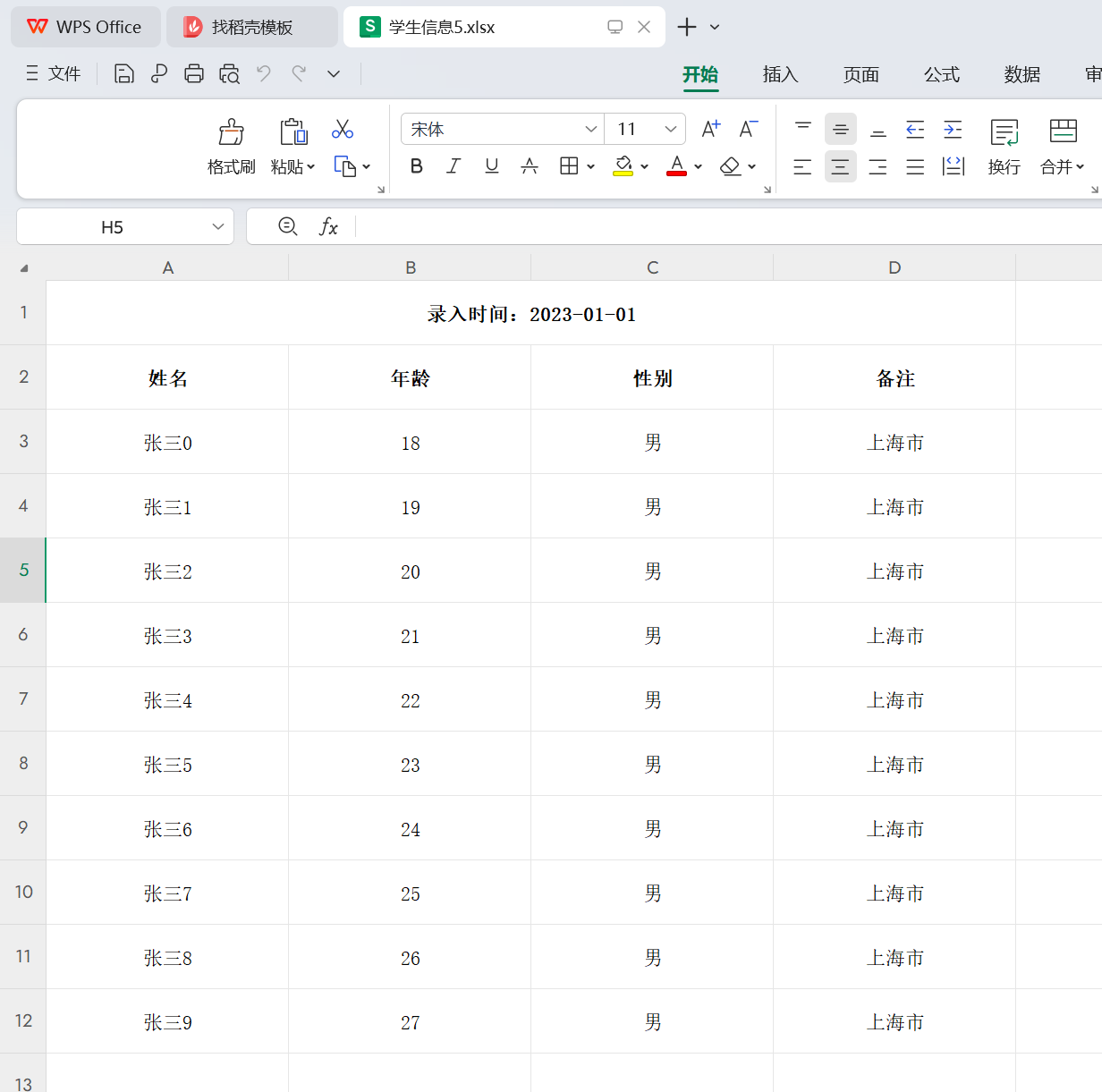
Task: Open the 文件 menu
Action: 54,73
